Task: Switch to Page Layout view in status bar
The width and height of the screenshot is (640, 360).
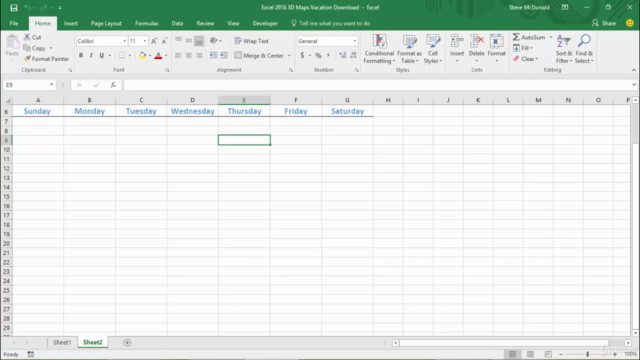Action: click(530, 354)
